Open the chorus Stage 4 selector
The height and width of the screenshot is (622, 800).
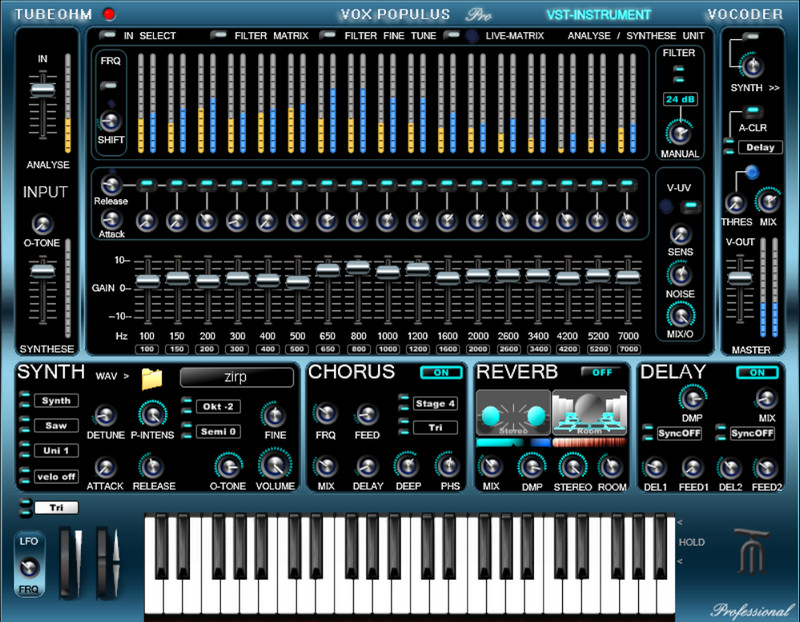click(x=435, y=404)
